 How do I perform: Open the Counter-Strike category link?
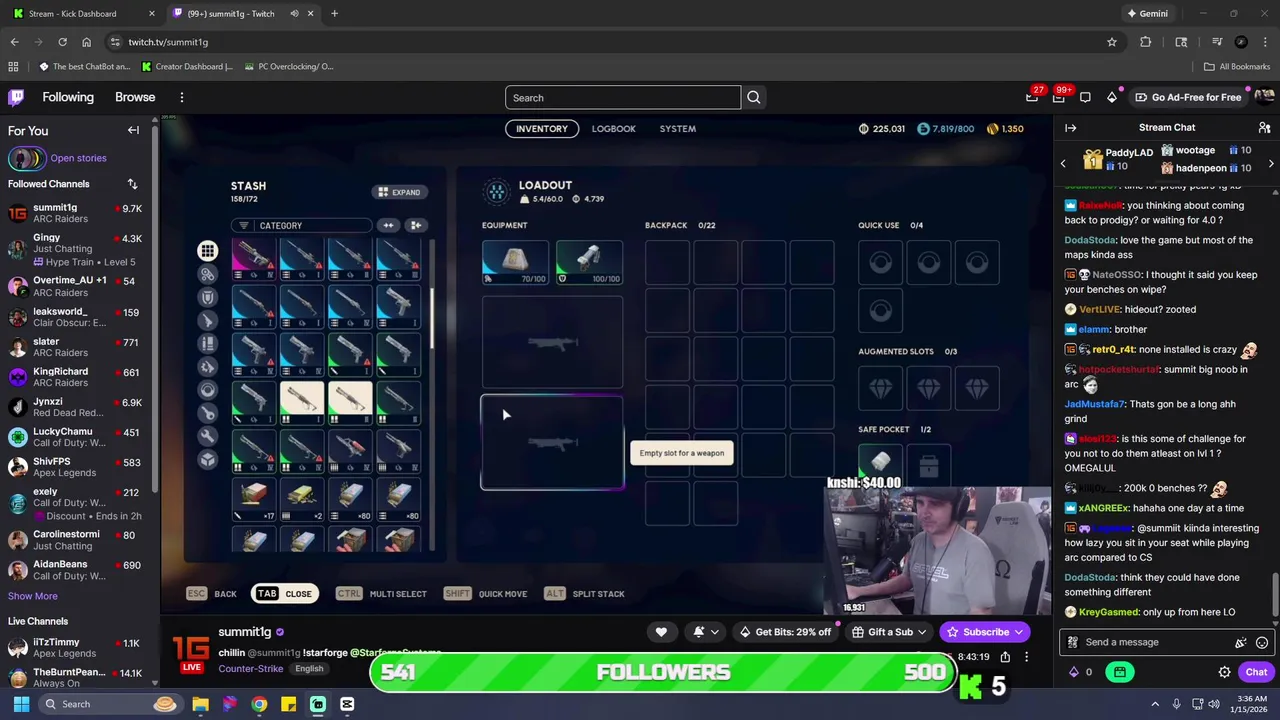[x=250, y=669]
